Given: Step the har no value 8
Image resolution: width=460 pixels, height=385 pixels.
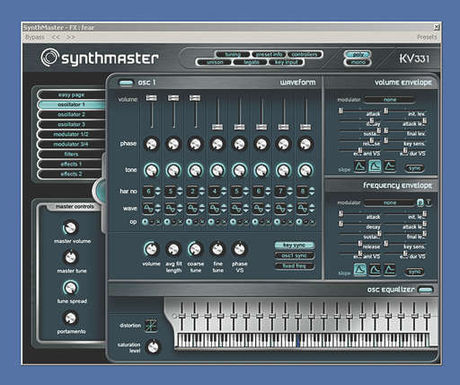Looking at the screenshot, I should click(x=312, y=191).
